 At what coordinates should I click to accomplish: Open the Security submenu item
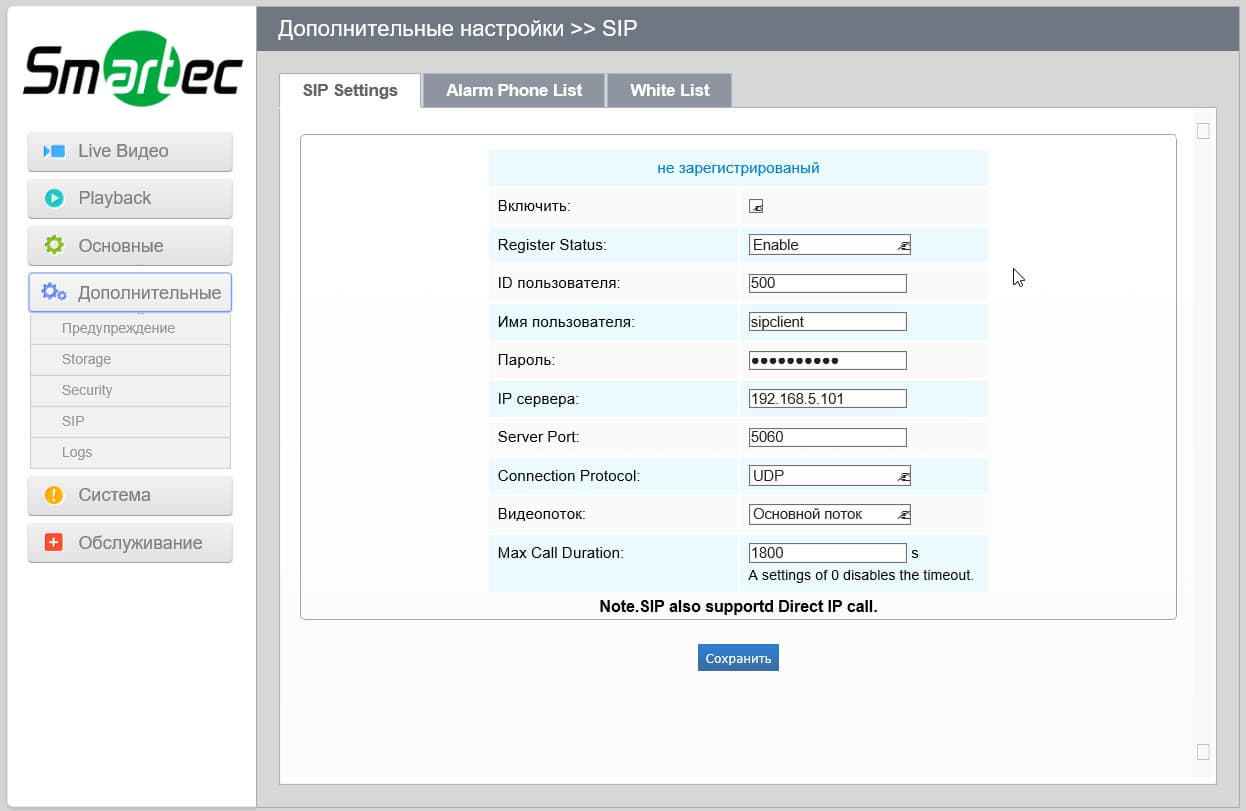point(87,390)
